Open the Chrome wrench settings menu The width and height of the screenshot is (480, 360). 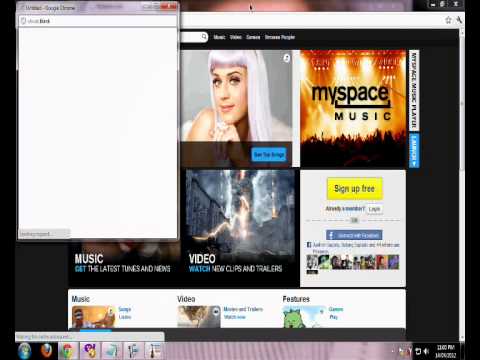459,20
